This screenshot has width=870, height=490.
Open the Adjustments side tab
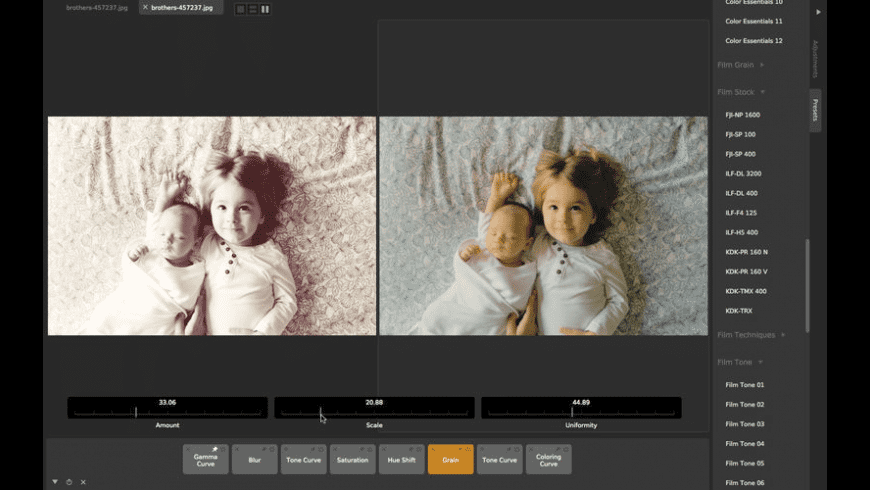(x=815, y=60)
